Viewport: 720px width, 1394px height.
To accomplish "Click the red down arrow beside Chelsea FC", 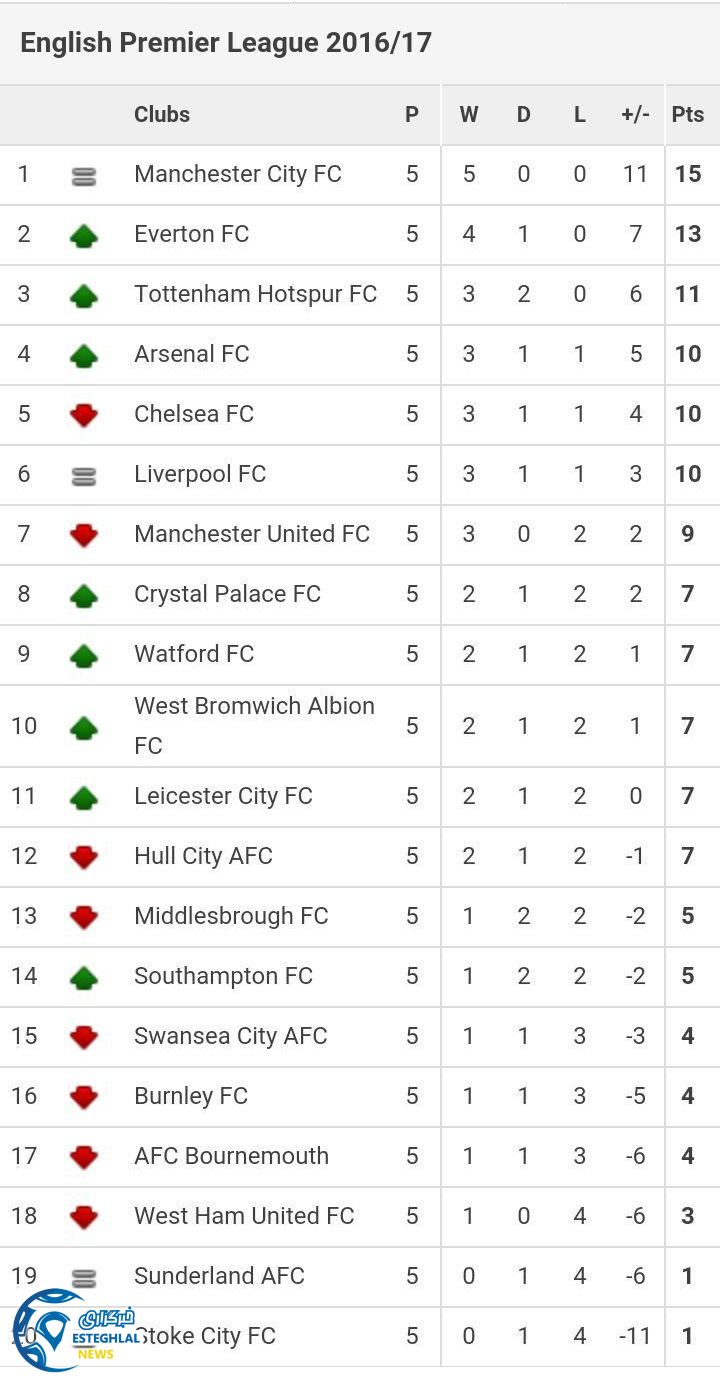I will click(x=84, y=415).
